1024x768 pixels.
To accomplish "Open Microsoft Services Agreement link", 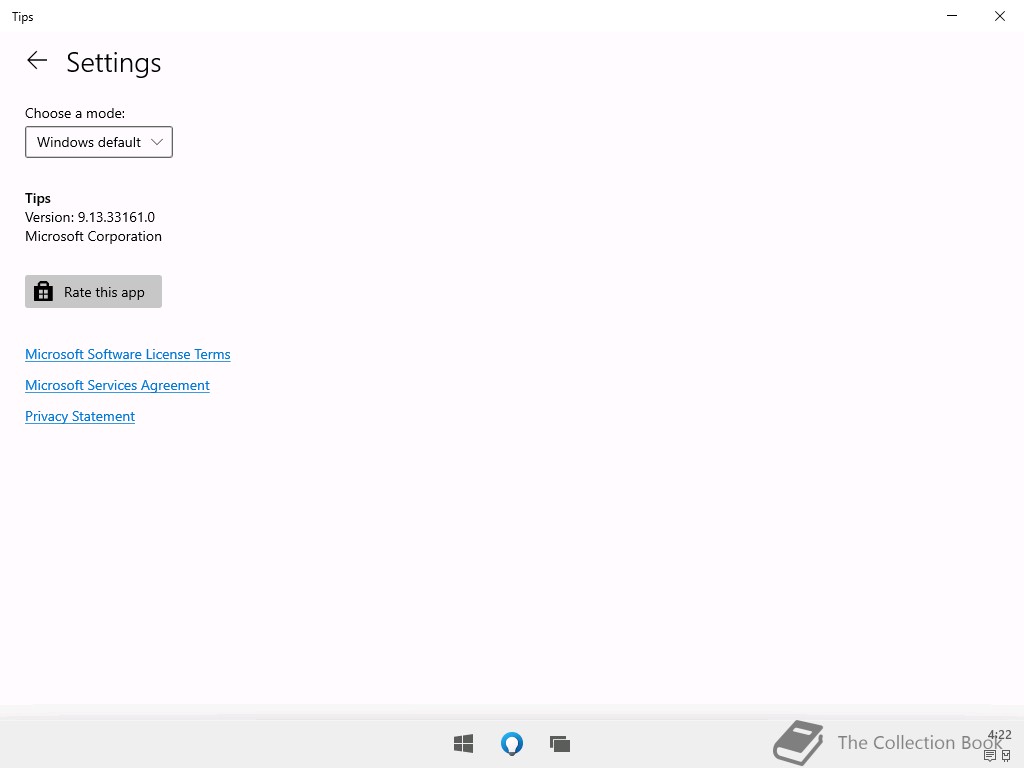I will pos(117,385).
